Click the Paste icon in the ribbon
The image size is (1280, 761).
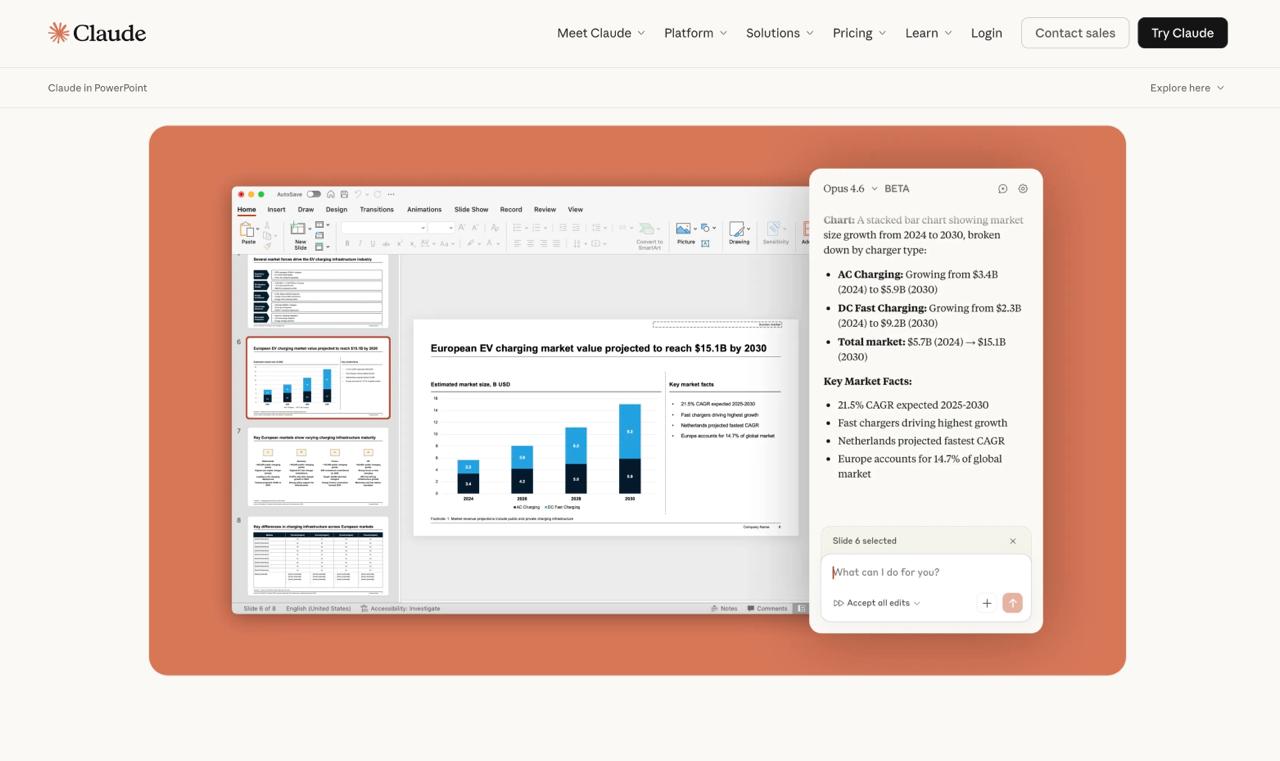pos(247,231)
